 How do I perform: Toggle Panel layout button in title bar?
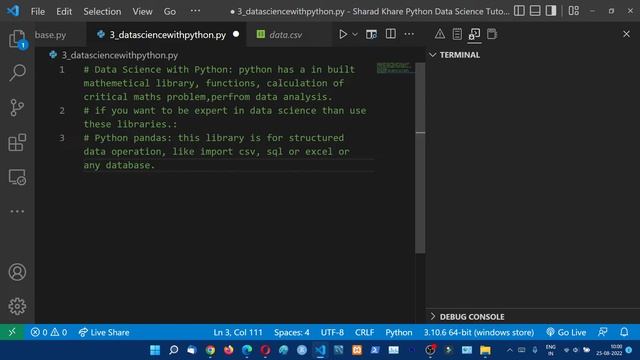(x=535, y=11)
